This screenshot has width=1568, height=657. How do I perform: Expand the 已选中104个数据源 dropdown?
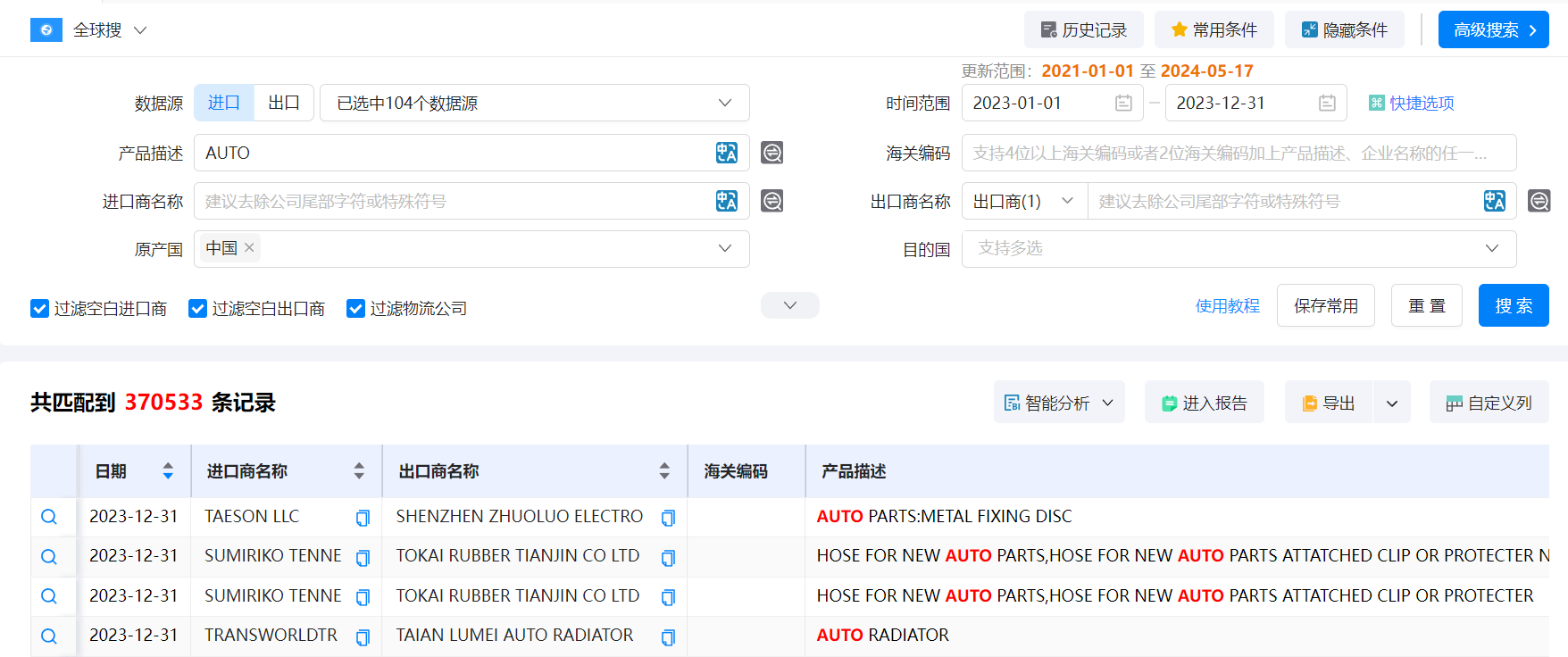click(535, 103)
